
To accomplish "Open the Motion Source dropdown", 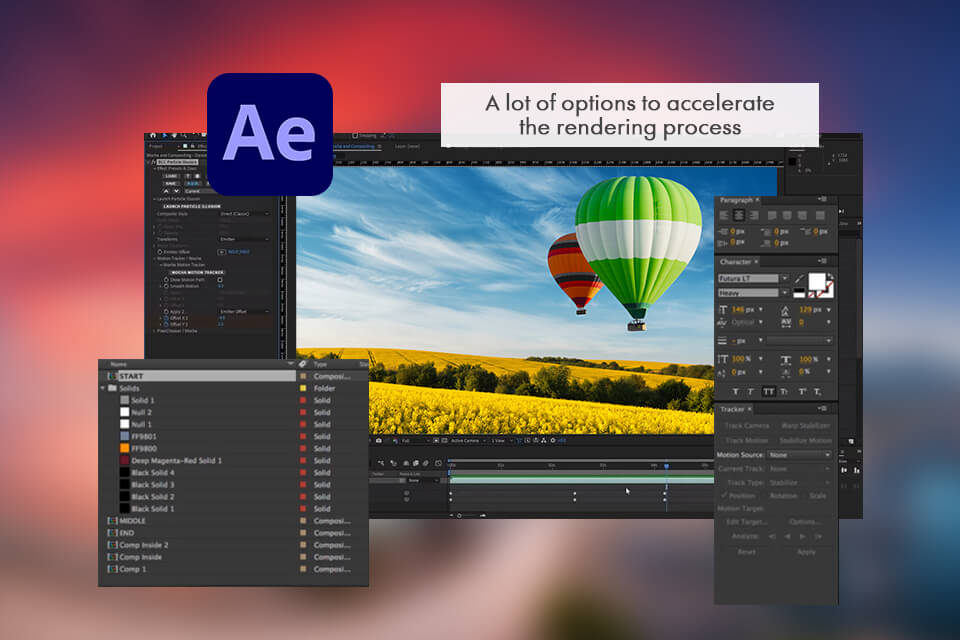I will coord(800,455).
